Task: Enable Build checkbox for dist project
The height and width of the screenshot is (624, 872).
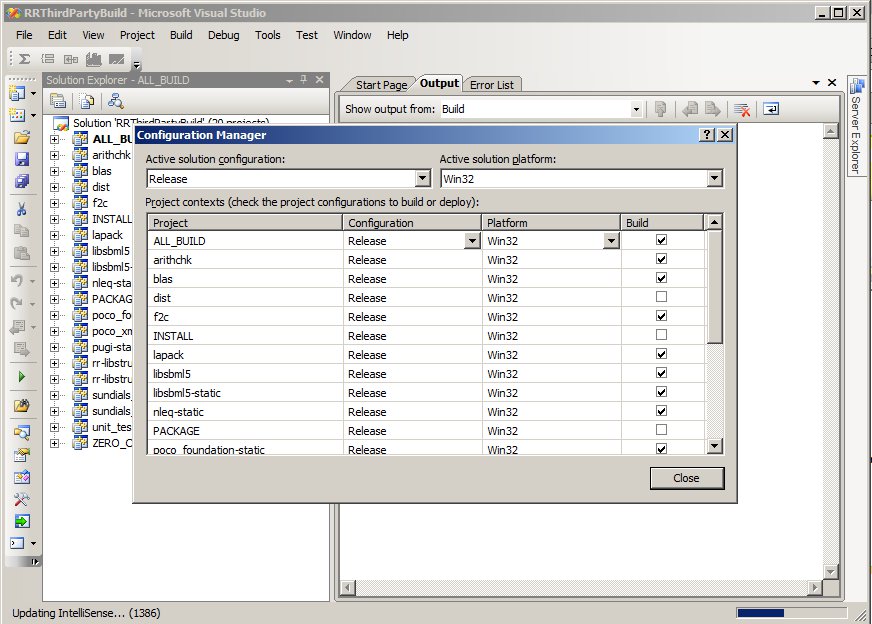Action: [x=661, y=298]
